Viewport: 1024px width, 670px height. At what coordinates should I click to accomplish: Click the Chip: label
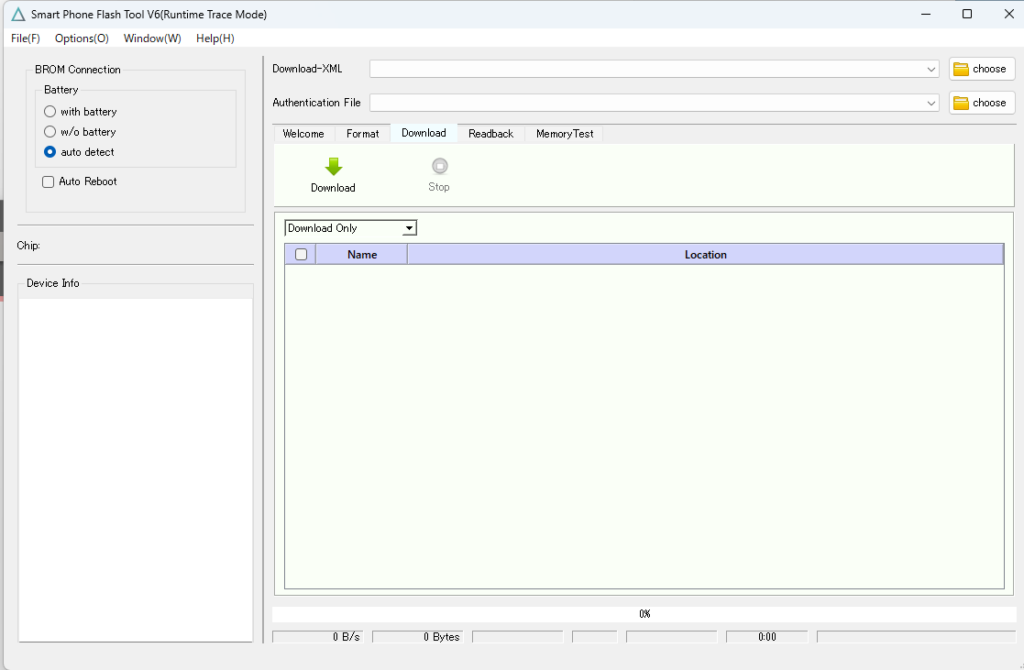tap(28, 246)
